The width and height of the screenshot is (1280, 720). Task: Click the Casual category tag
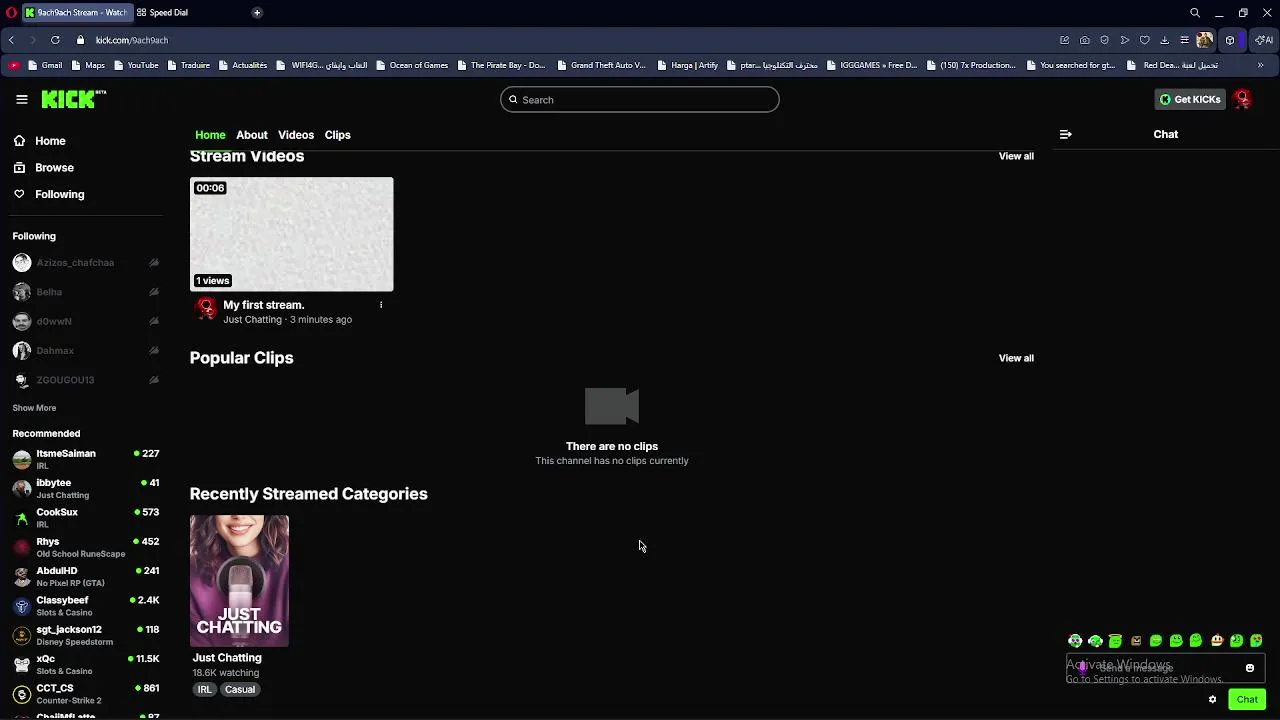pyautogui.click(x=240, y=689)
